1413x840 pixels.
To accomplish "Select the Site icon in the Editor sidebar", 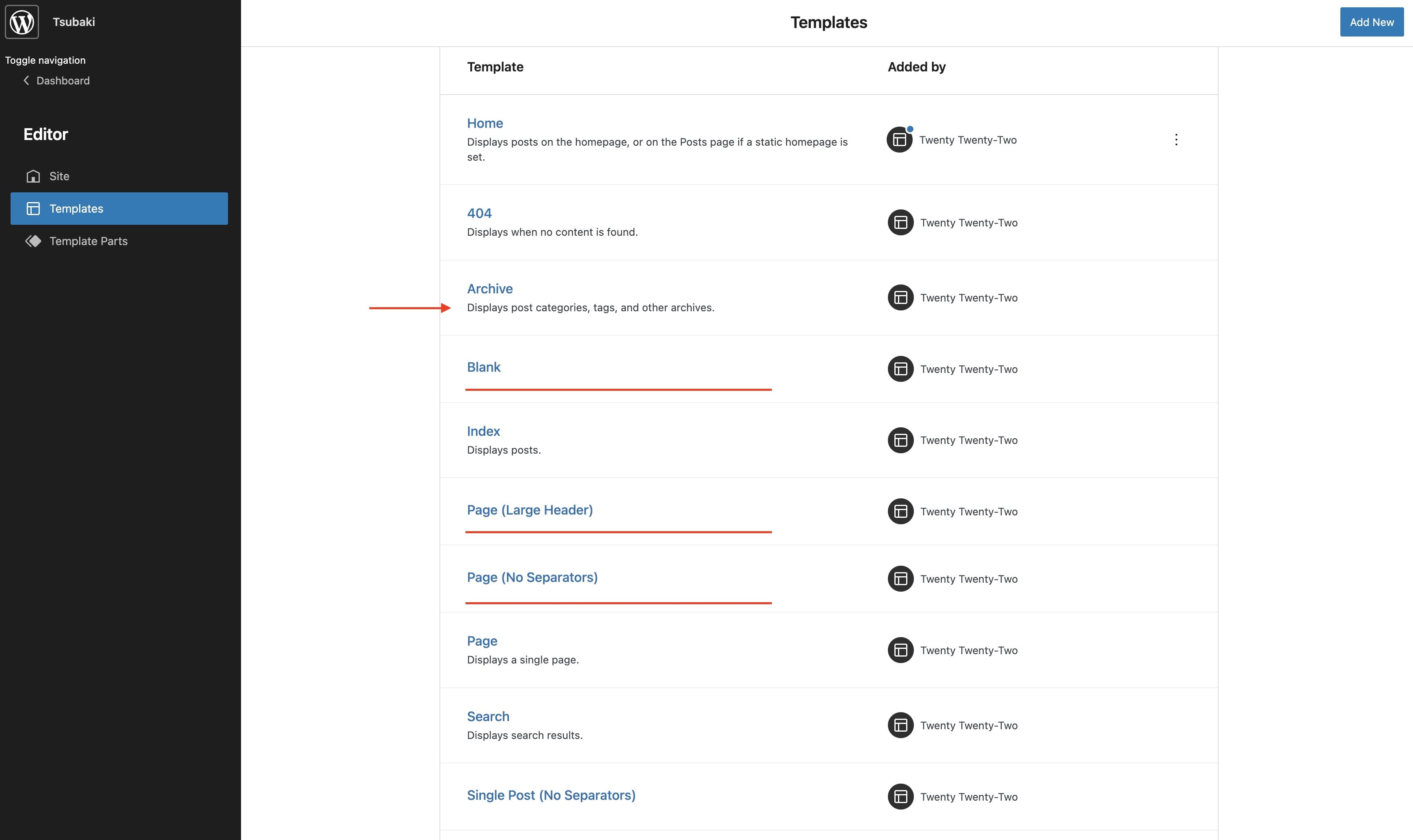I will point(33,176).
